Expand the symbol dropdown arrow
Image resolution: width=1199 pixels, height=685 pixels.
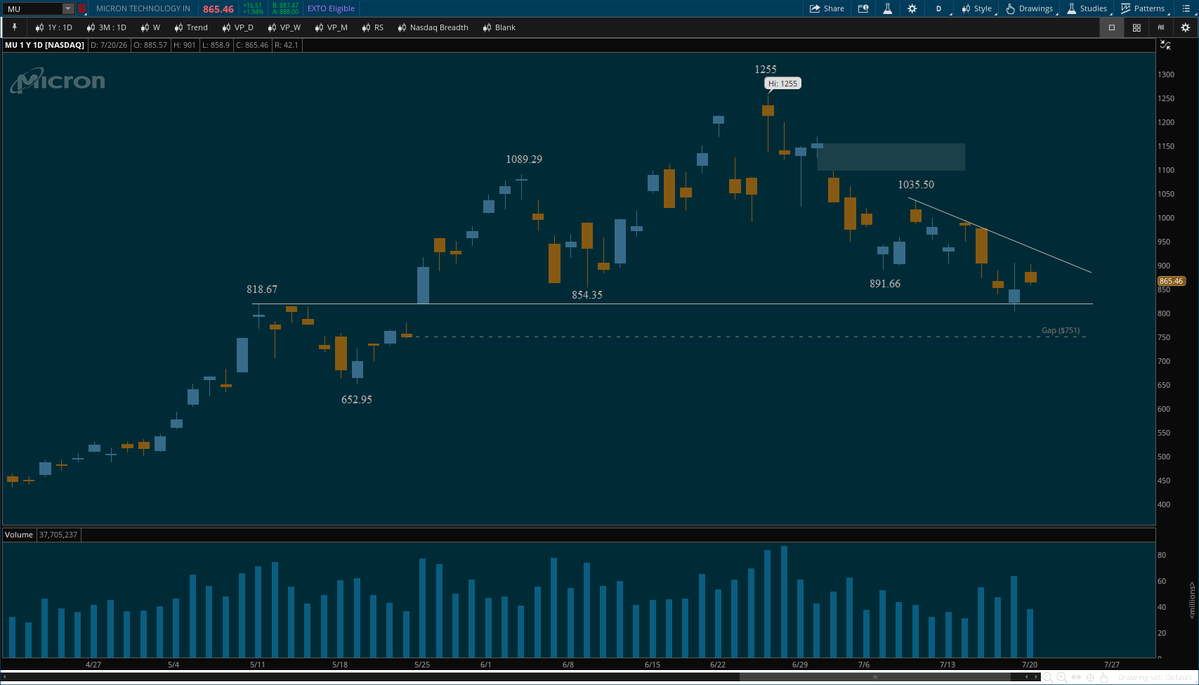[68, 8]
